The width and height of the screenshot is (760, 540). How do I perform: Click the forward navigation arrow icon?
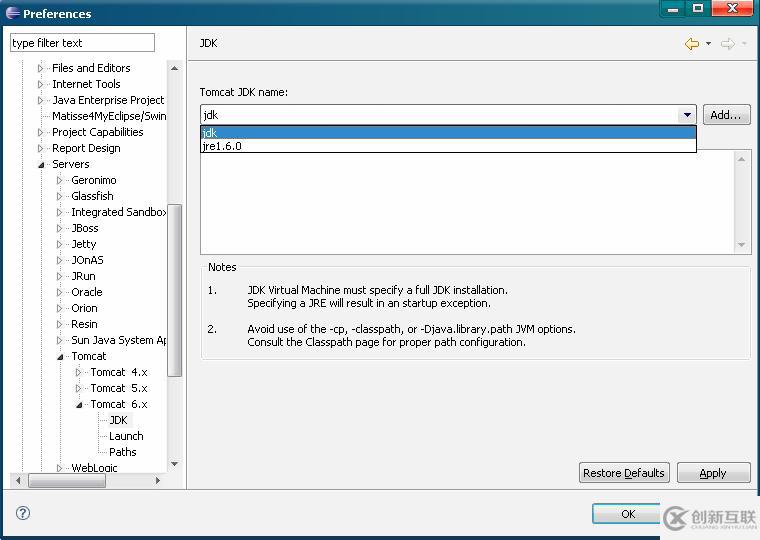(x=728, y=44)
